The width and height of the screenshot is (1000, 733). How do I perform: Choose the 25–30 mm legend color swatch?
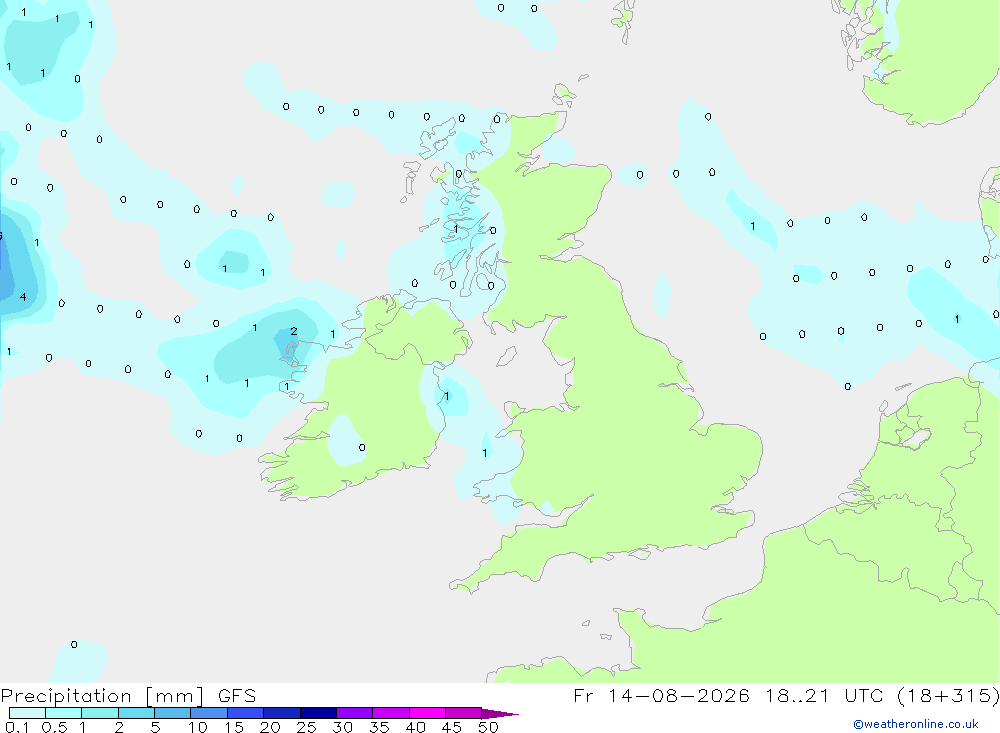(318, 713)
